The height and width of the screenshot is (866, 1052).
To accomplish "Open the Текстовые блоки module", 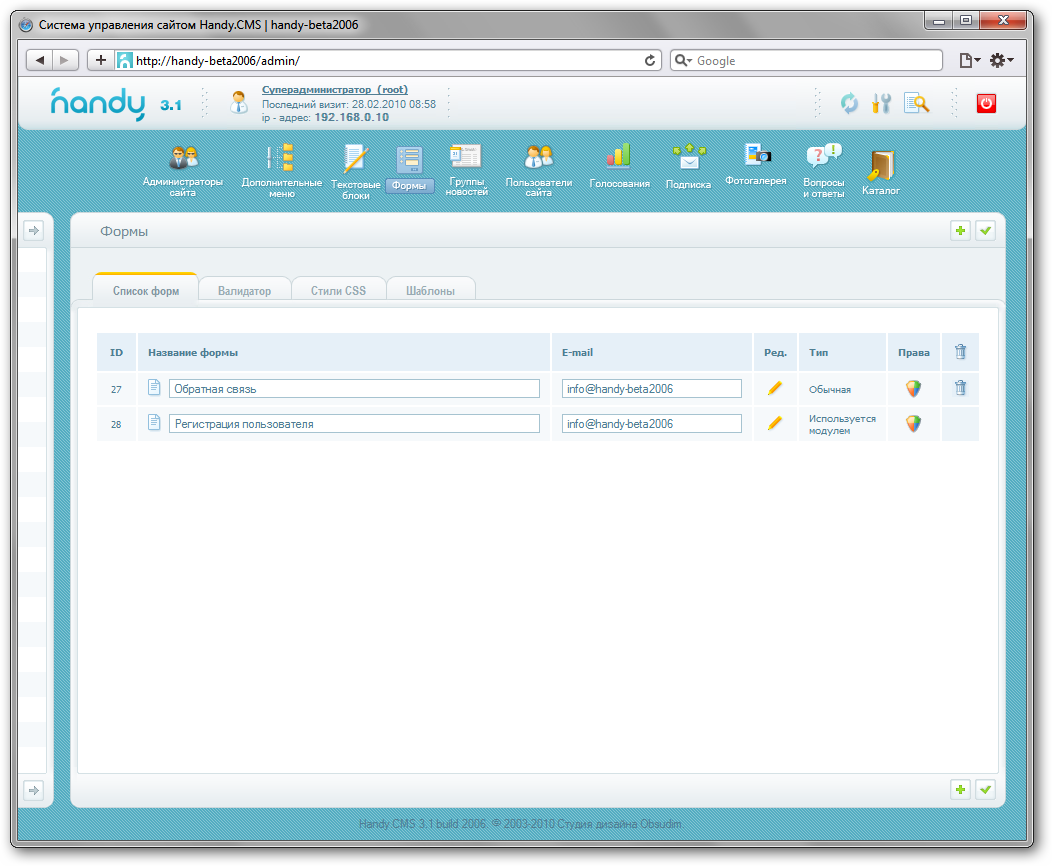I will coord(356,171).
